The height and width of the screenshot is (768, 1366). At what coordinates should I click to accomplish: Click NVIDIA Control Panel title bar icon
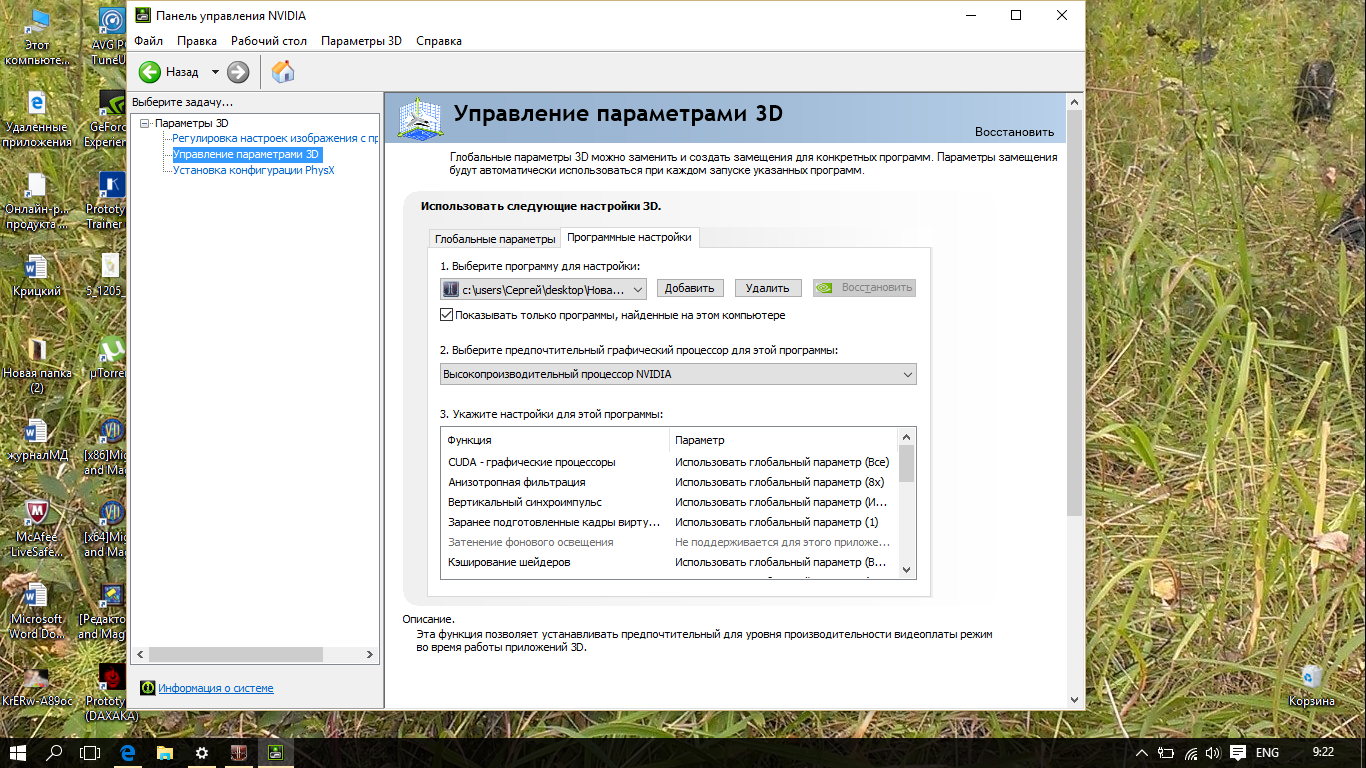pyautogui.click(x=143, y=15)
